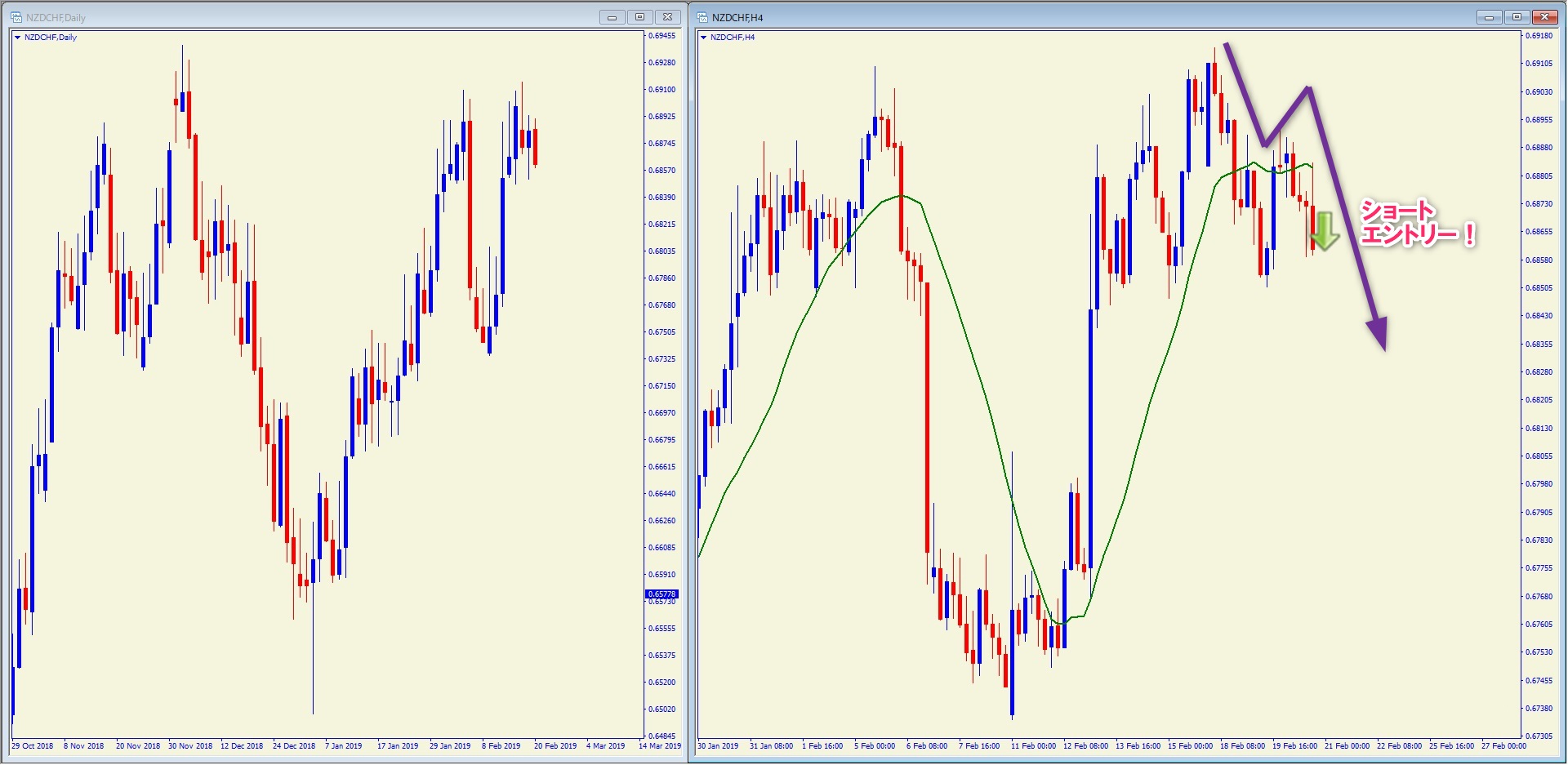The height and width of the screenshot is (765, 1568).
Task: Click the 0.68570 price on Daily axis
Action: pyautogui.click(x=662, y=171)
